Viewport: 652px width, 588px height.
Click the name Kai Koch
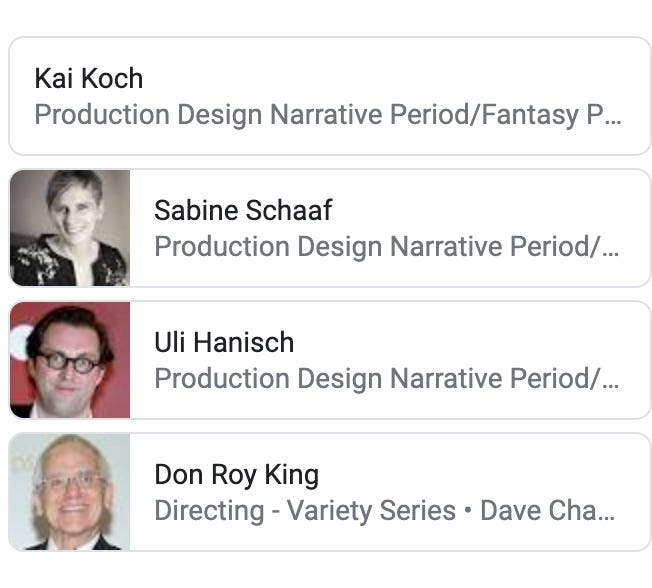[x=88, y=78]
